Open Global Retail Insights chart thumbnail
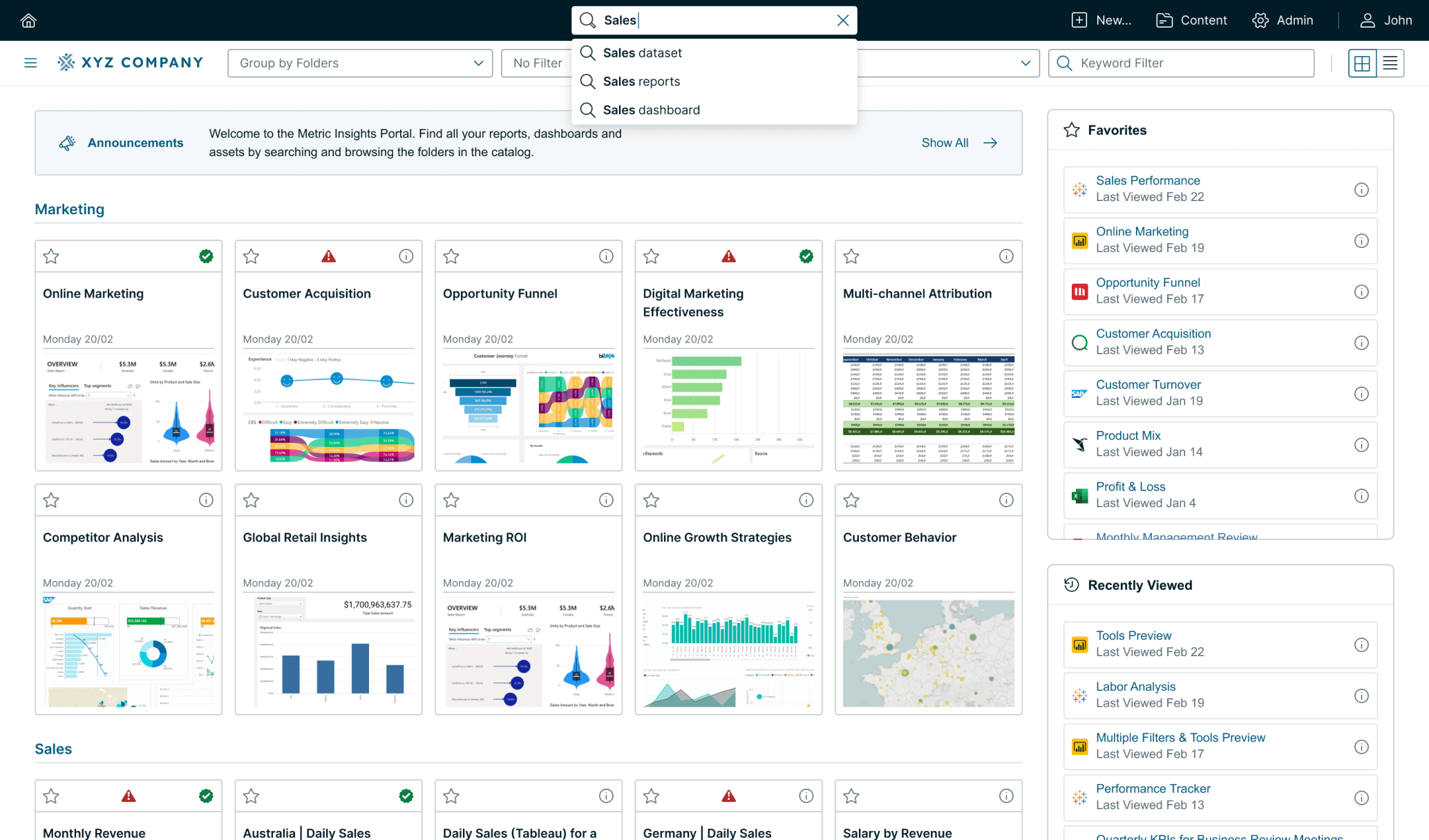The height and width of the screenshot is (840, 1429). click(328, 653)
